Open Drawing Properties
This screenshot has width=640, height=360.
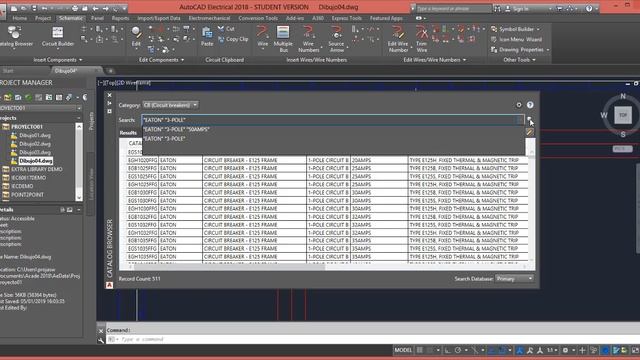tap(517, 50)
